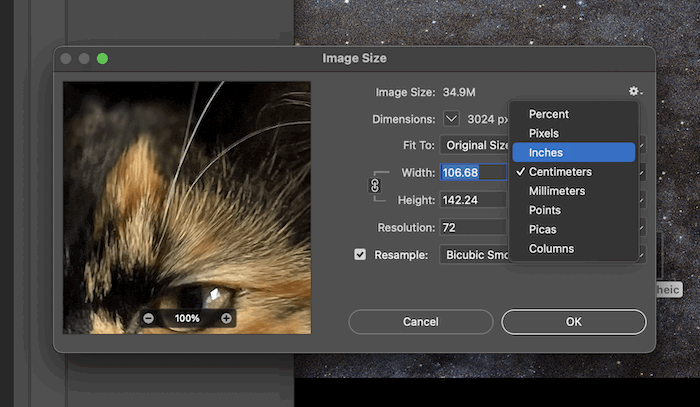Choose Millimeters from the units menu
700x407 pixels.
pyautogui.click(x=574, y=191)
